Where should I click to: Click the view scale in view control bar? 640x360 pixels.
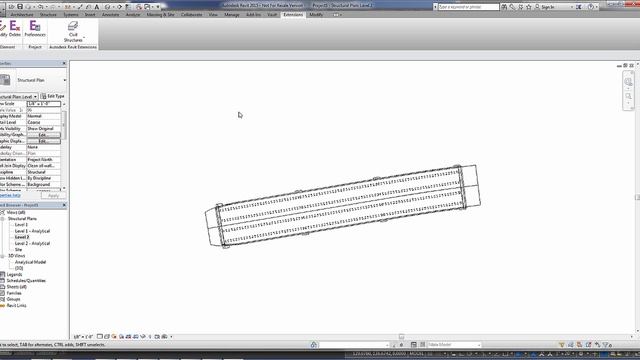(83, 337)
